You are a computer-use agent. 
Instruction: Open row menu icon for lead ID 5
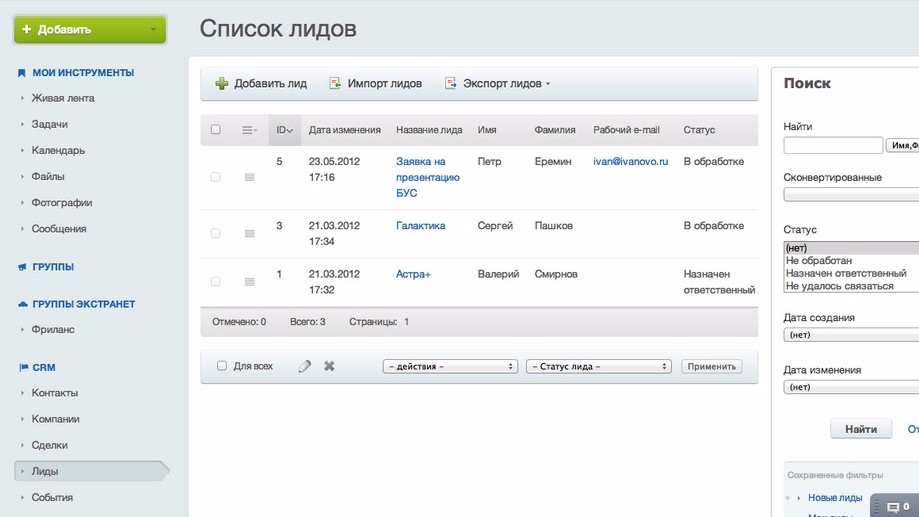pyautogui.click(x=250, y=177)
